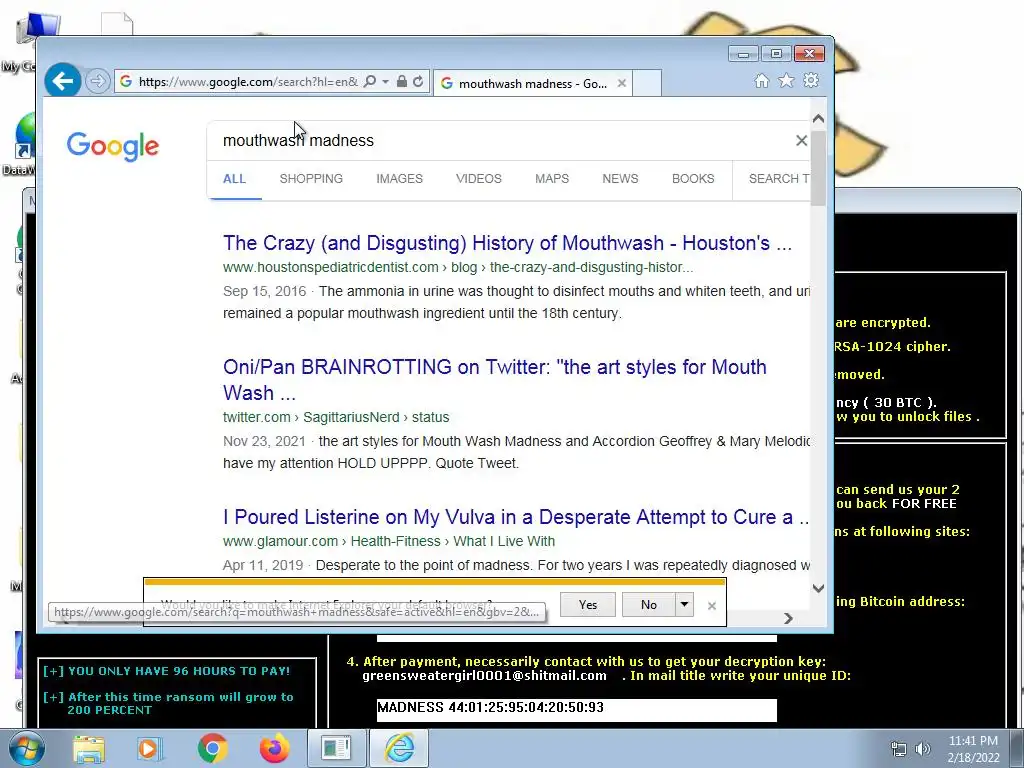Clear the search box with the X
Viewport: 1024px width, 768px height.
[x=801, y=140]
